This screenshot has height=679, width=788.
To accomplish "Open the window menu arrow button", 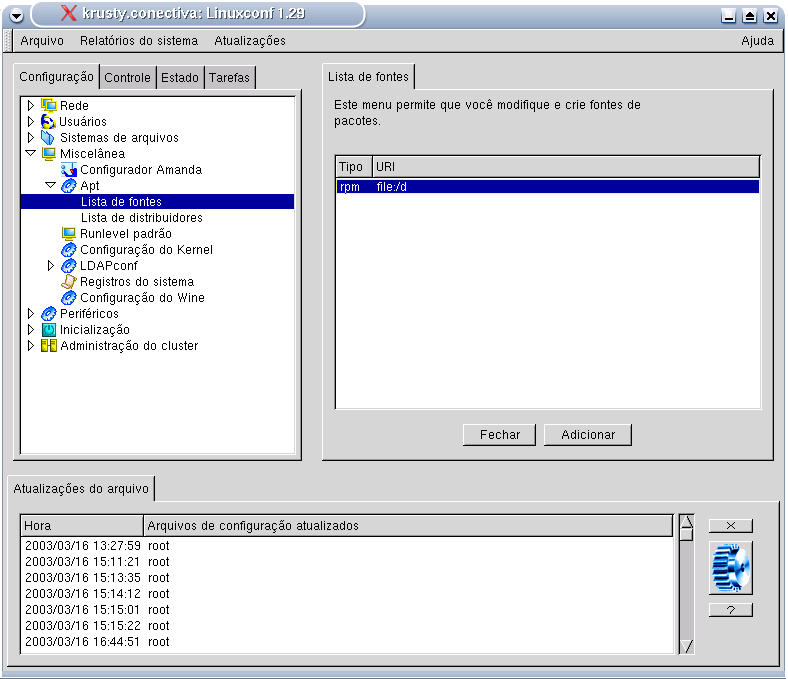I will click(x=17, y=16).
